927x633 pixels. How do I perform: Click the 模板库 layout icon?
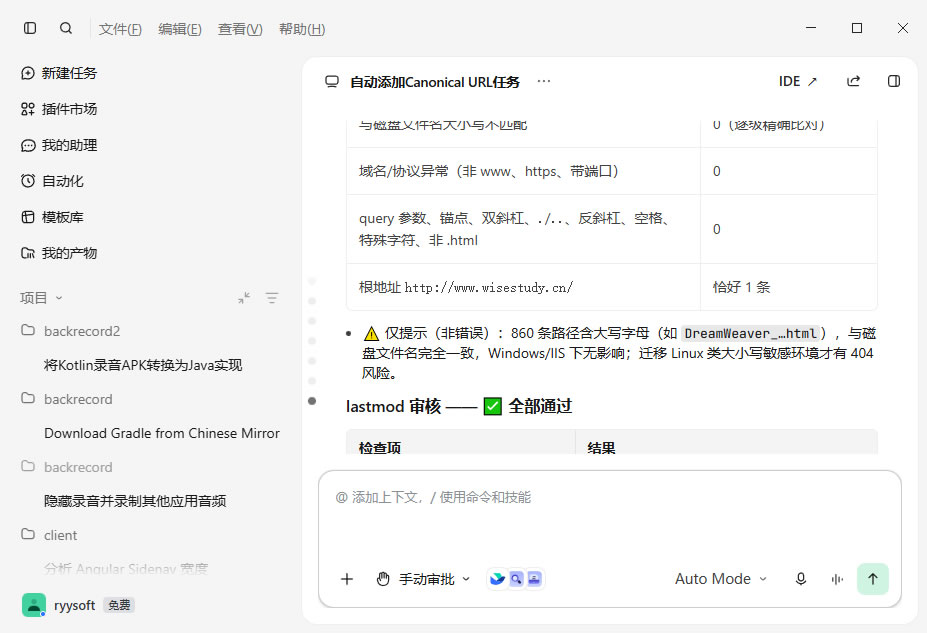28,217
